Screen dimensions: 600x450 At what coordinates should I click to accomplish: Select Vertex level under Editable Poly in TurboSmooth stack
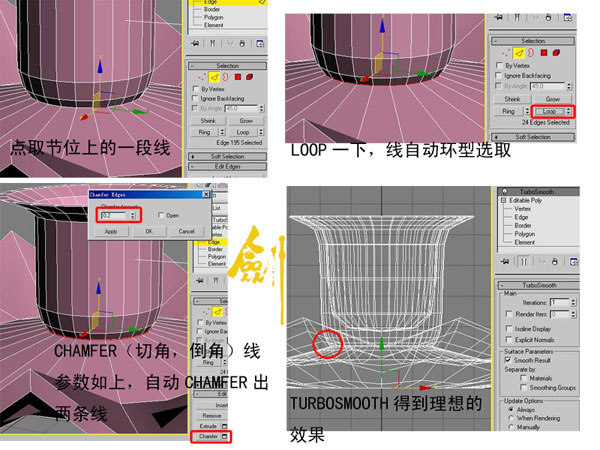[x=522, y=209]
